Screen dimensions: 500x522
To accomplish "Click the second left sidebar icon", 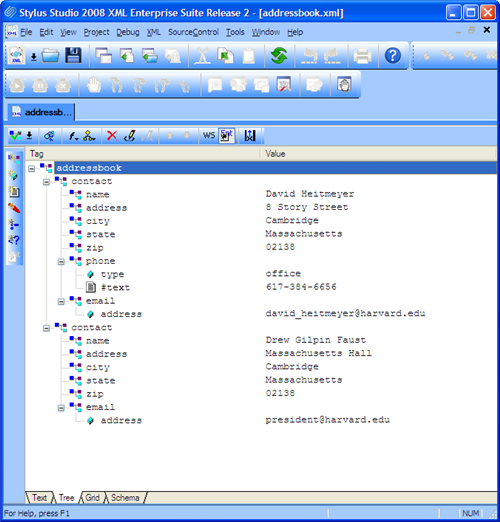I will [14, 175].
